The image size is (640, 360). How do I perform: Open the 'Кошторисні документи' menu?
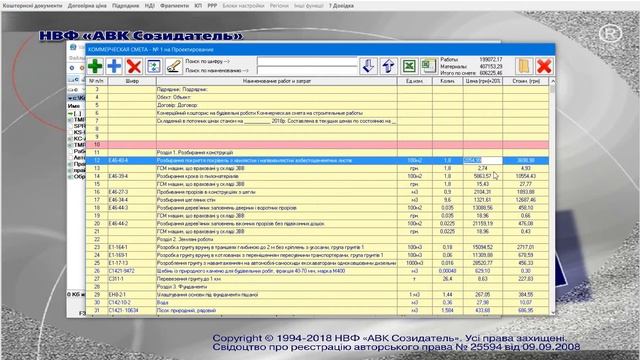tap(32, 6)
